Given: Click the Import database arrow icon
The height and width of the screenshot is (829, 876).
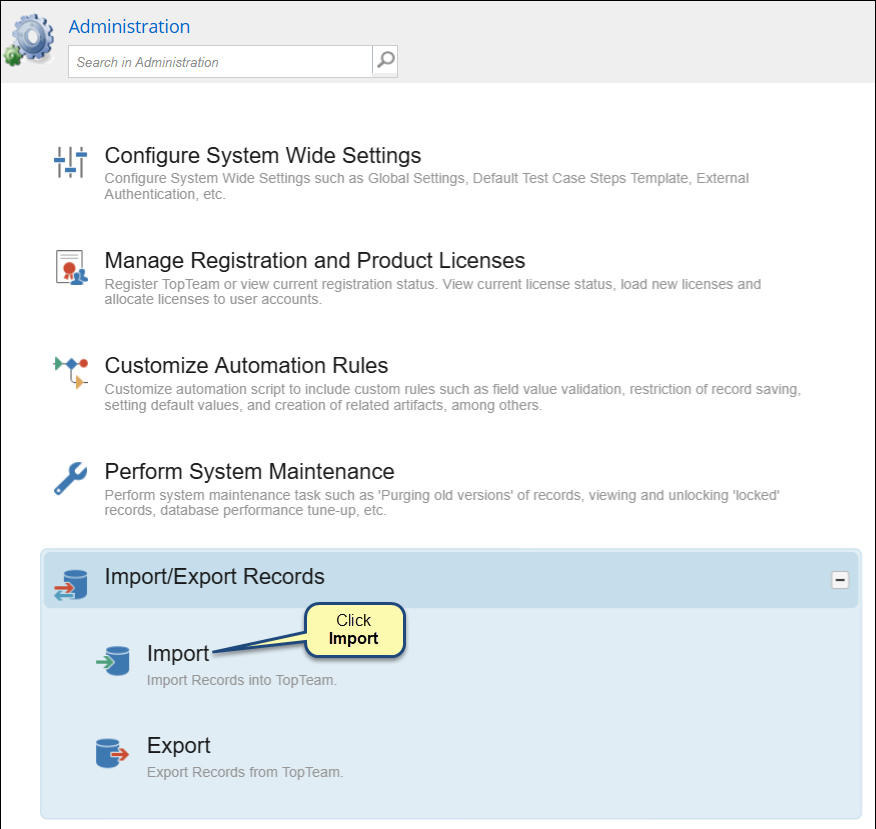Looking at the screenshot, I should click(113, 661).
